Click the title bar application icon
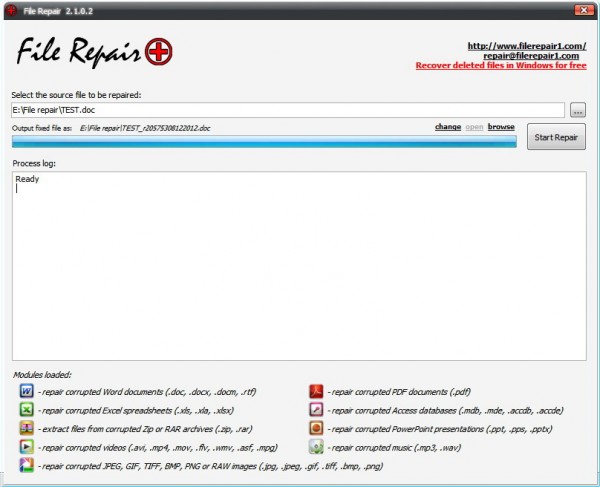The image size is (600, 487). [11, 10]
